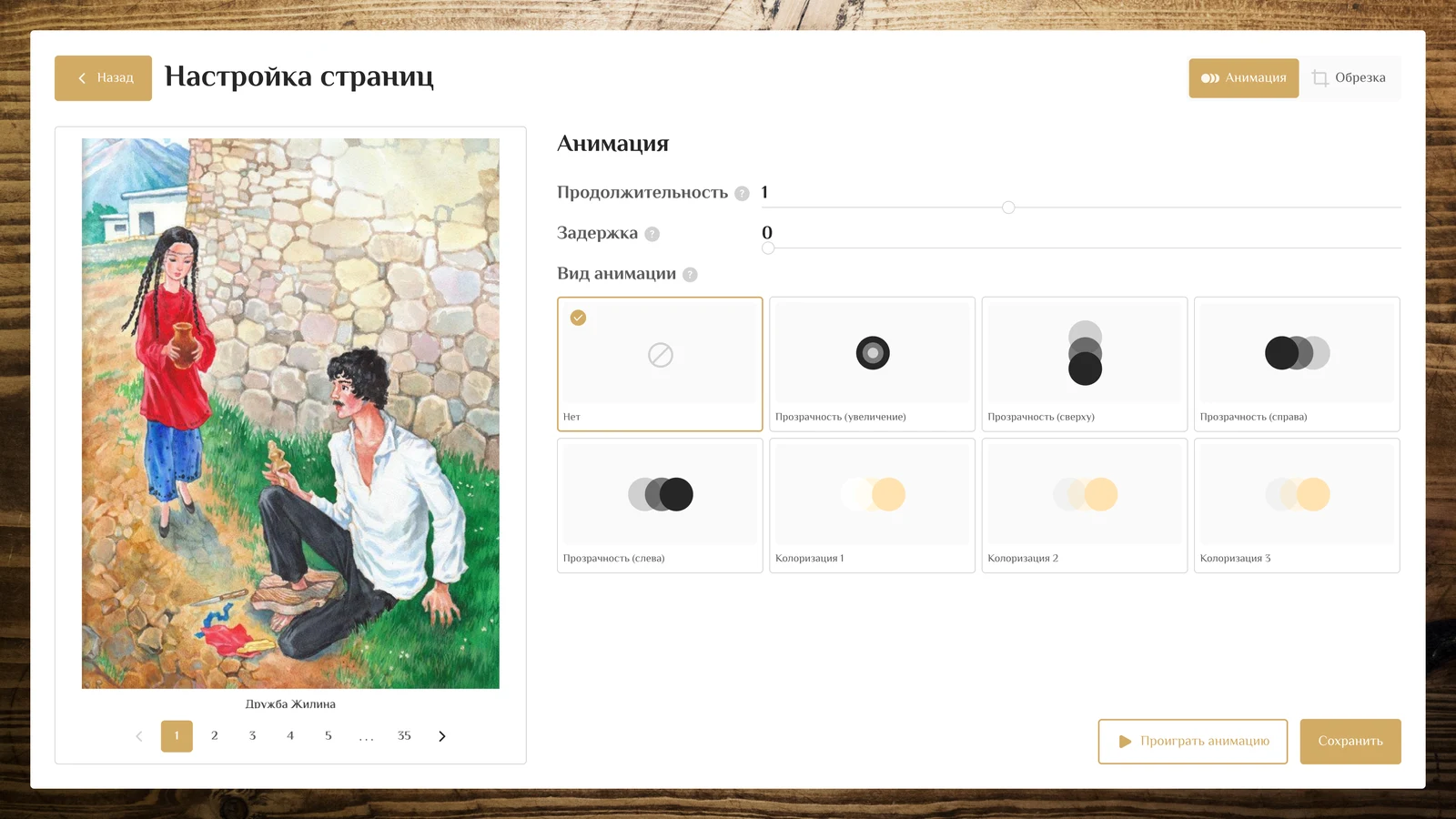Screen dimensions: 1456x819
Task: Go back with the Назад button
Action: (103, 78)
